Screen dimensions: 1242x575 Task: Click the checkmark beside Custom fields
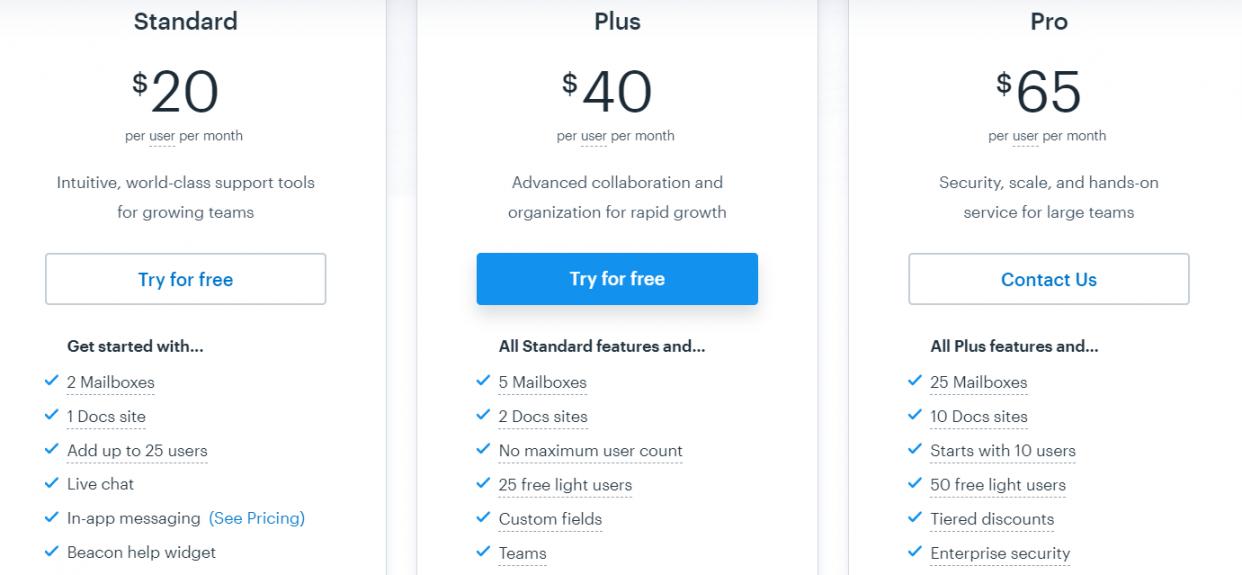click(484, 518)
